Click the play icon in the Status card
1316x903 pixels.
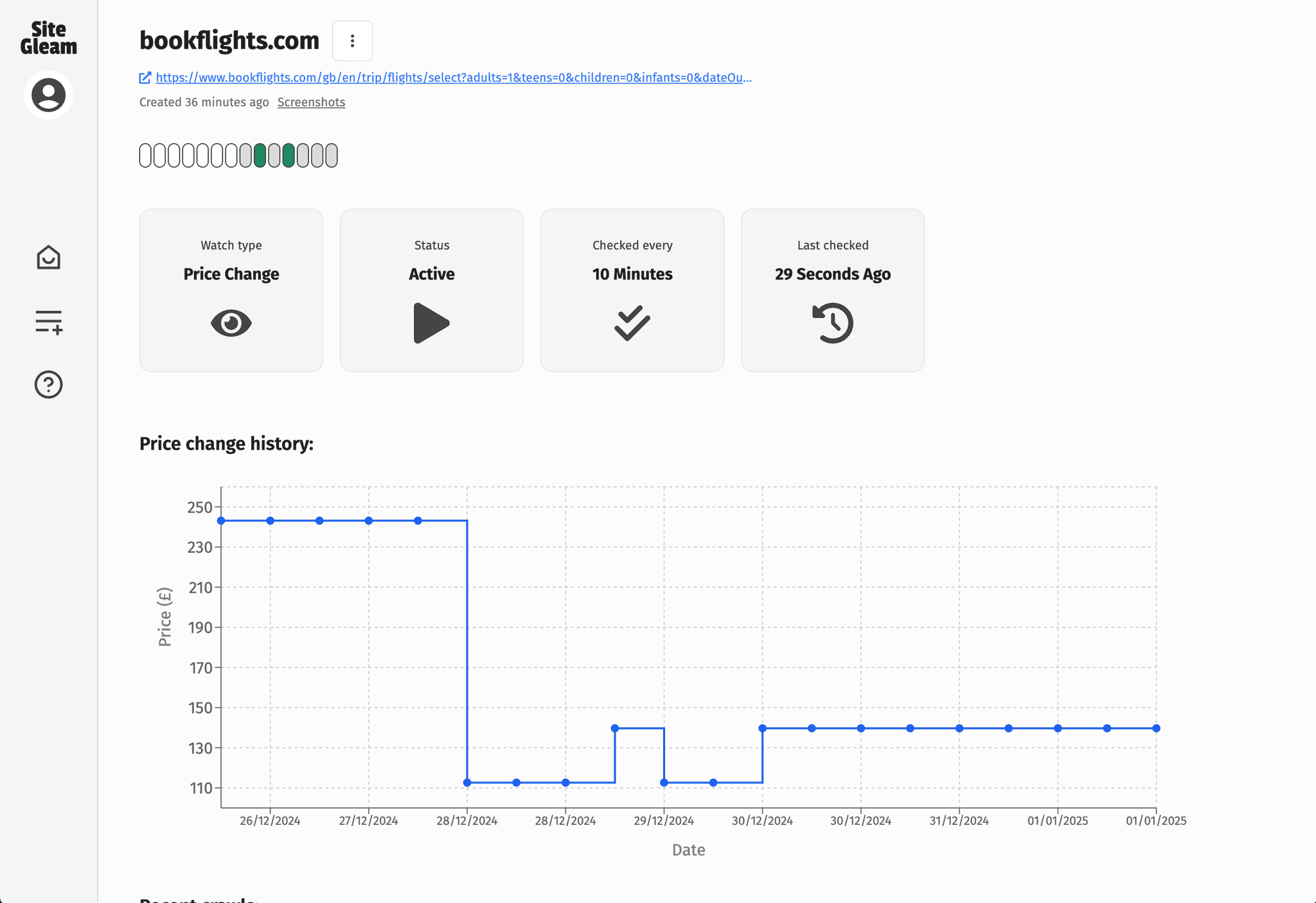click(x=431, y=323)
